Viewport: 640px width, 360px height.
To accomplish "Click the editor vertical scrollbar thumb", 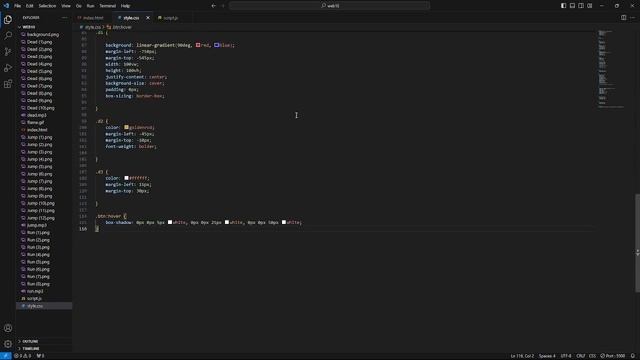I will point(637,243).
